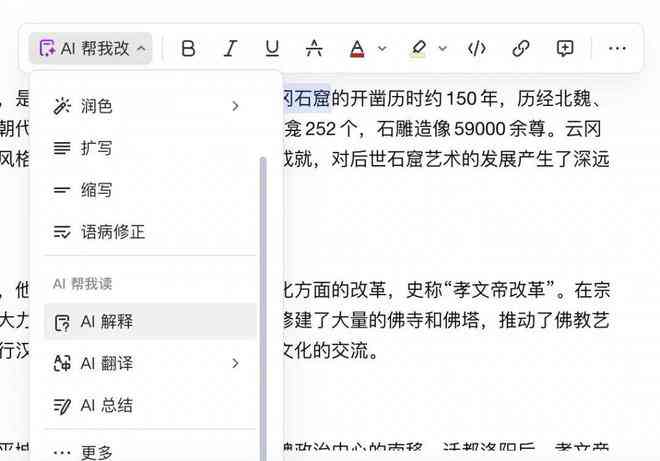Click text "推动了佛教艺" in paragraph

554,321
